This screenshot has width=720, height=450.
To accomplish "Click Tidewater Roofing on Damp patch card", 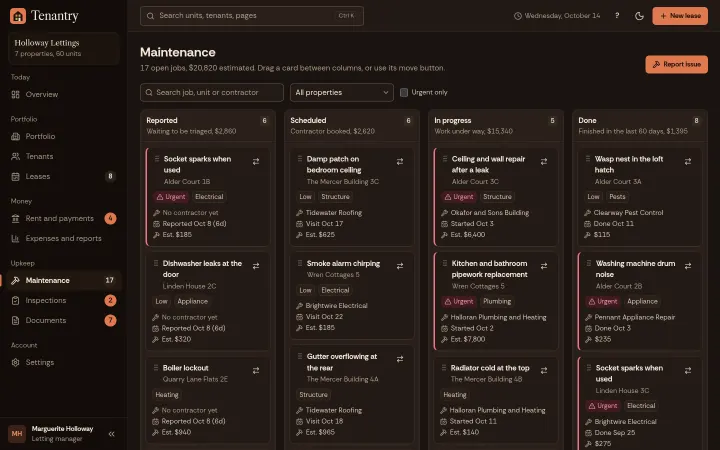I will tap(334, 213).
